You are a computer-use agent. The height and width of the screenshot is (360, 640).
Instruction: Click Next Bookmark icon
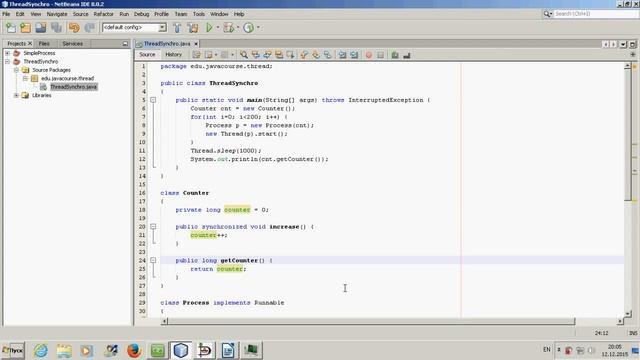(x=316, y=55)
